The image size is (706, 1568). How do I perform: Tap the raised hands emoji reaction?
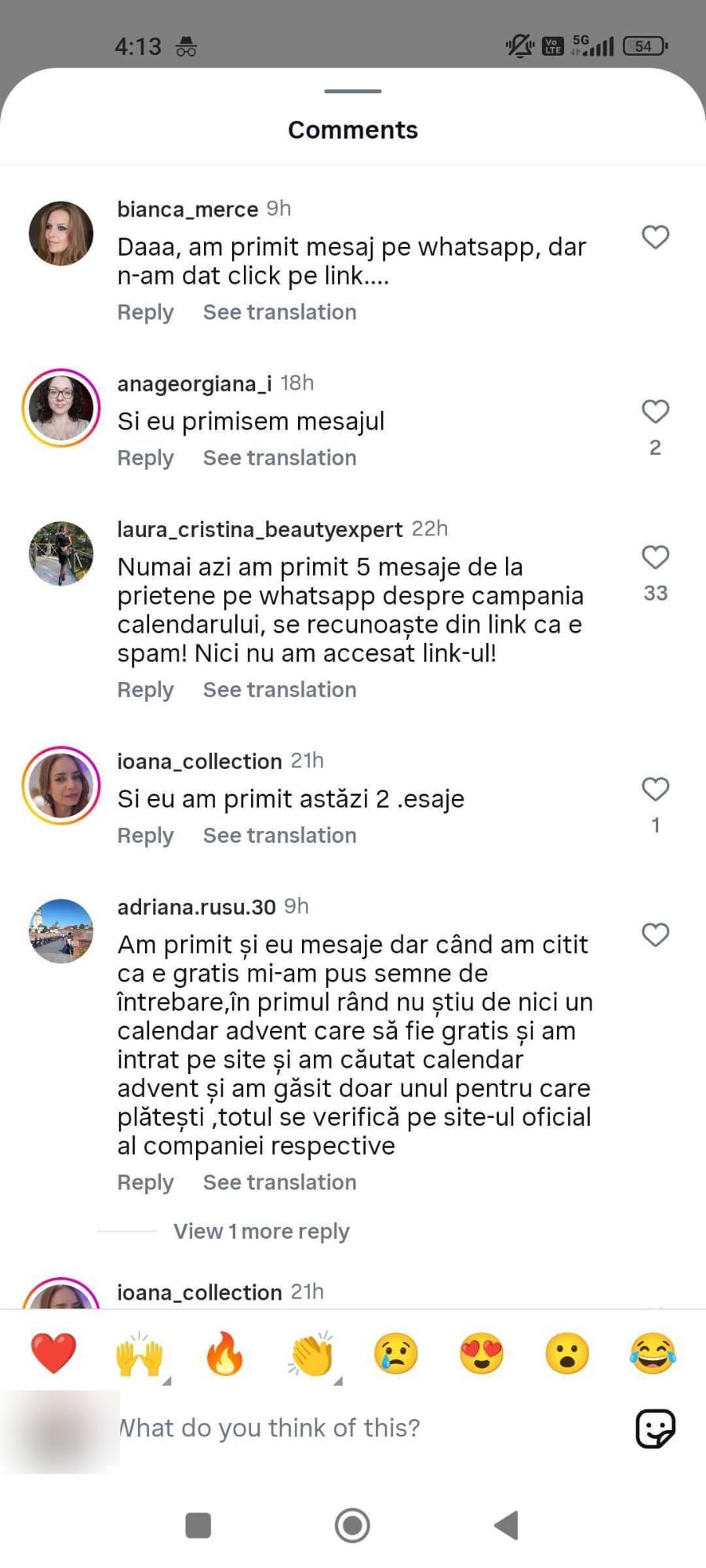coord(140,1354)
